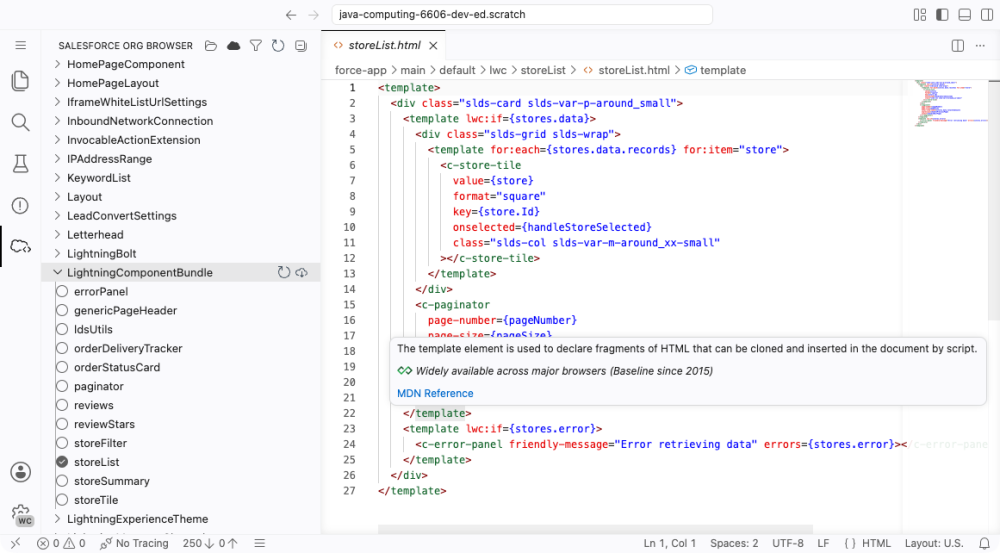Open the editor More Actions menu
This screenshot has width=1000, height=553.
pos(980,45)
